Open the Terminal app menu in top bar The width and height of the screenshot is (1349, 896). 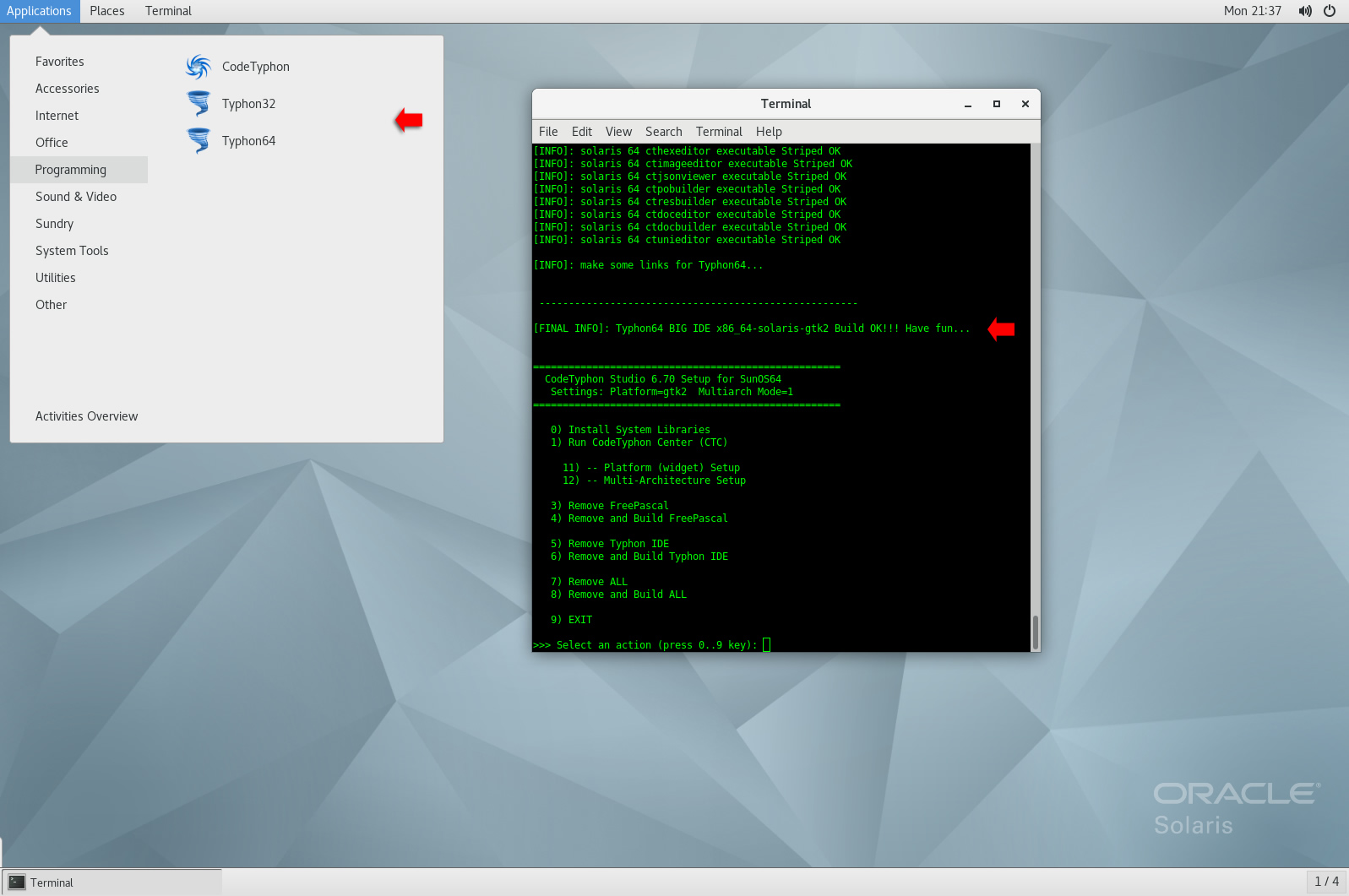(168, 11)
